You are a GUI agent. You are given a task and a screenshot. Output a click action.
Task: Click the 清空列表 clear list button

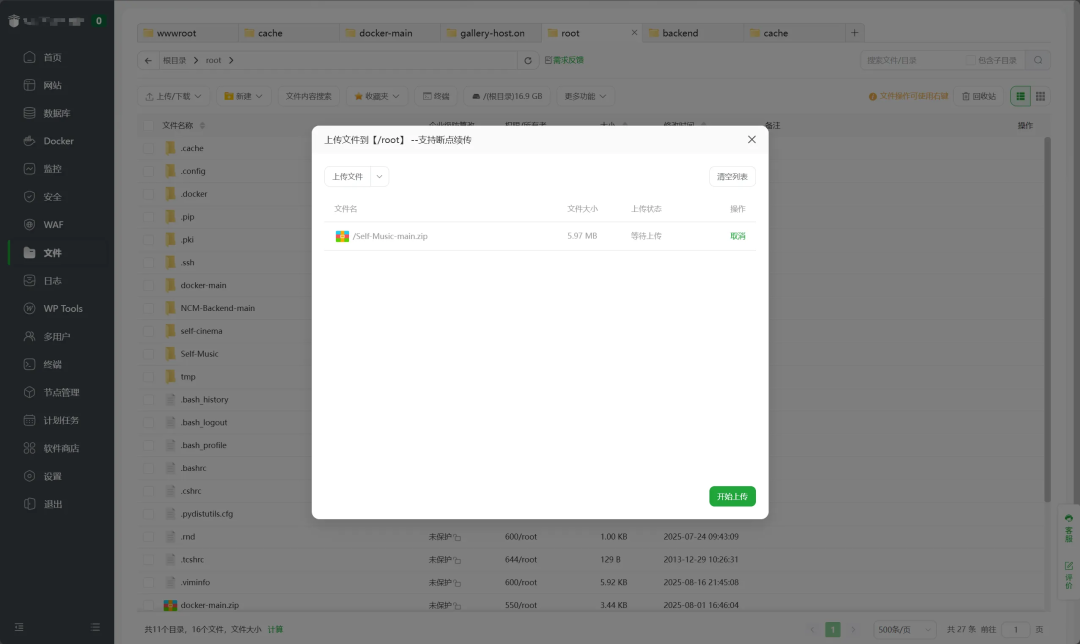click(x=732, y=177)
